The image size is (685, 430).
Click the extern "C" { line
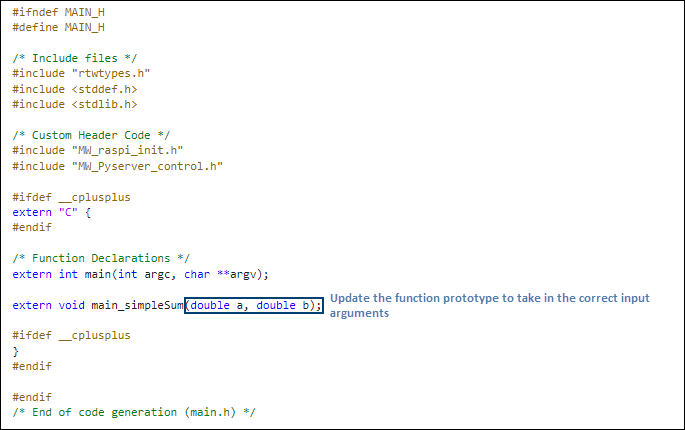tap(52, 212)
